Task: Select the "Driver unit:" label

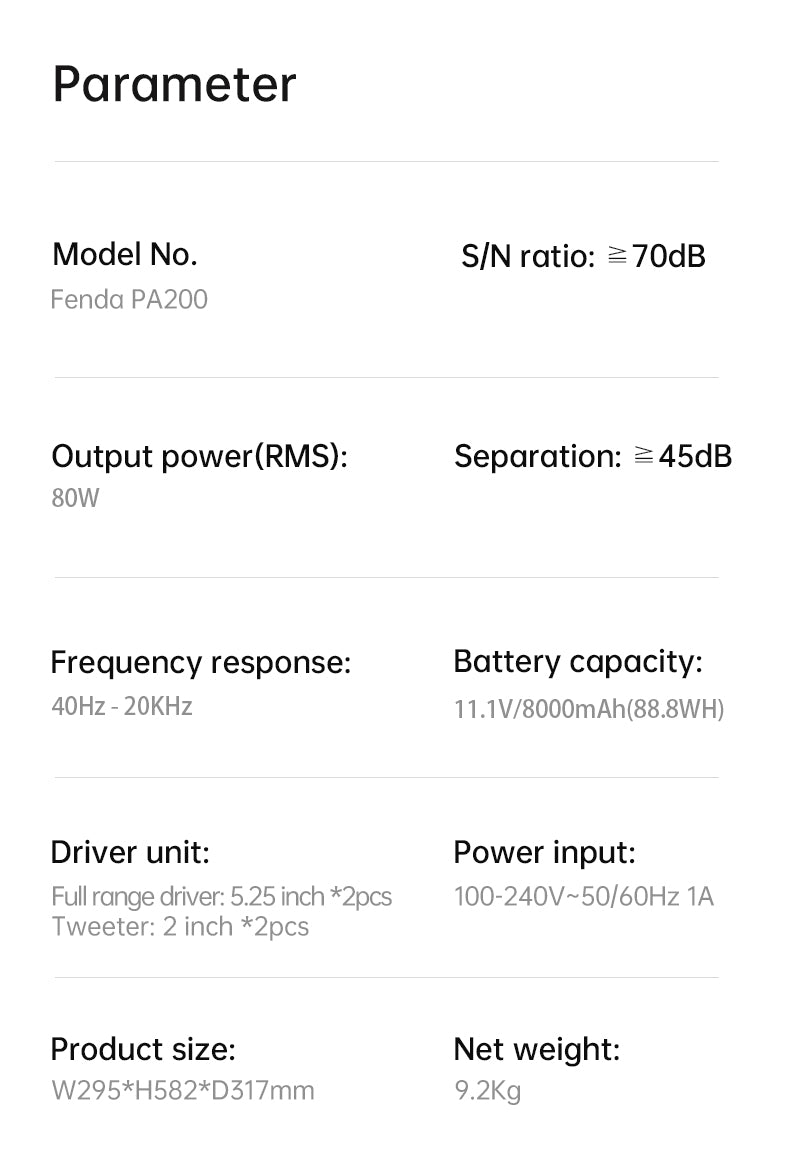Action: (x=130, y=852)
